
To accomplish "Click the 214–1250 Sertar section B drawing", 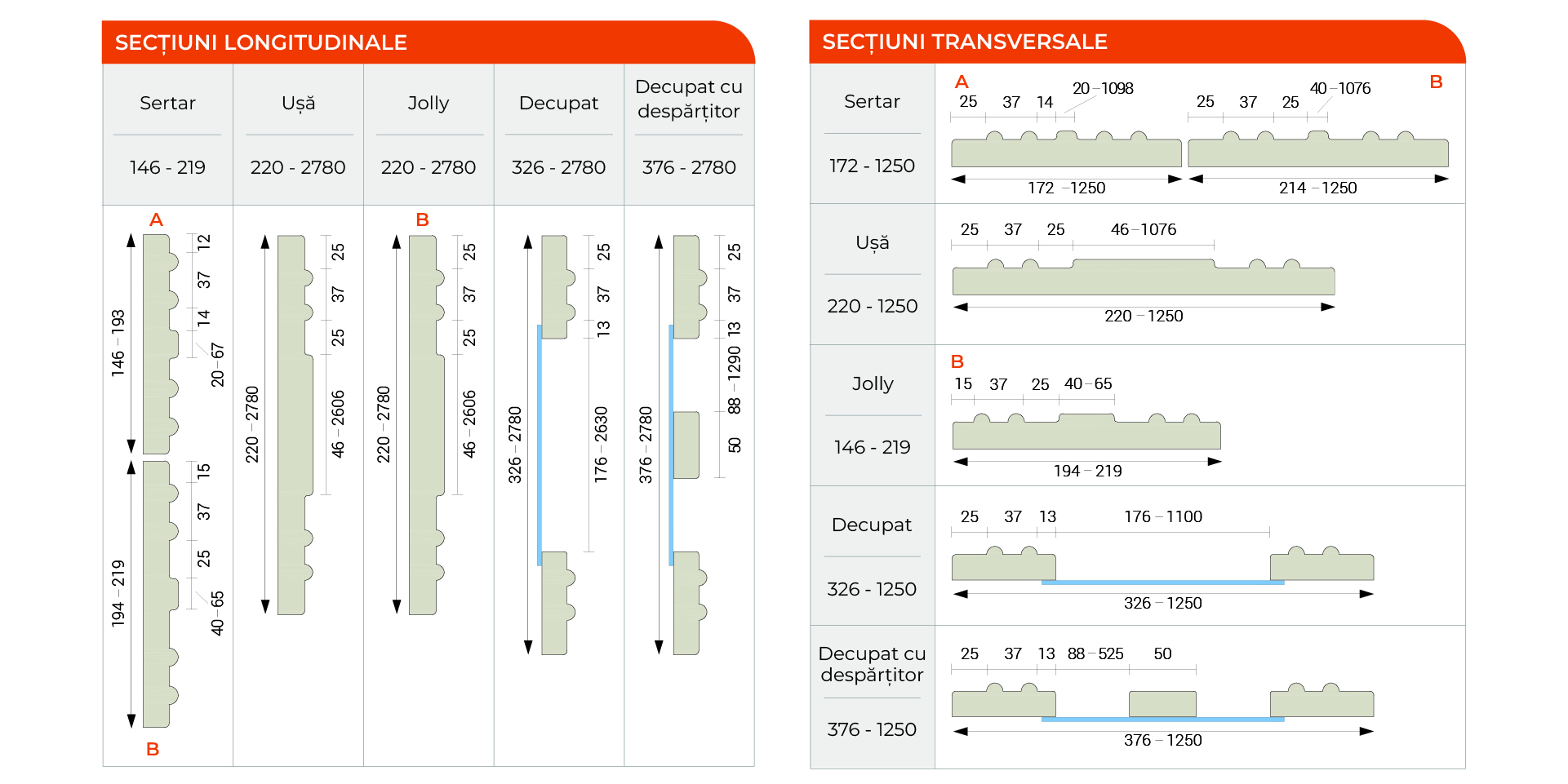I will [1318, 148].
